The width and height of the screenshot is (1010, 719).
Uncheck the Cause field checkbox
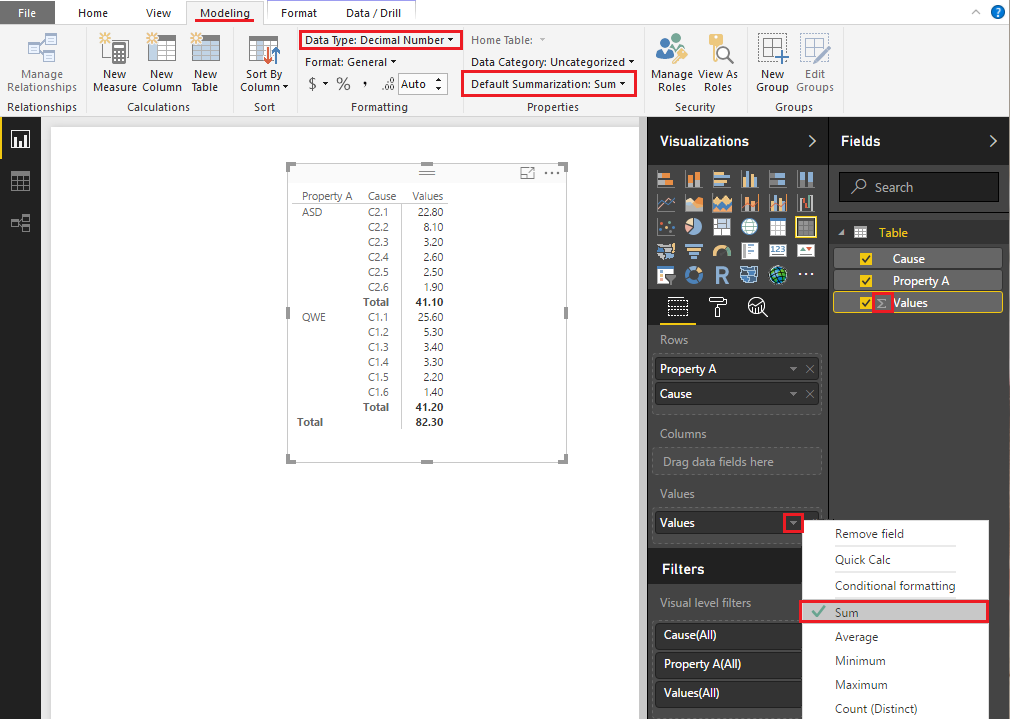tap(866, 259)
